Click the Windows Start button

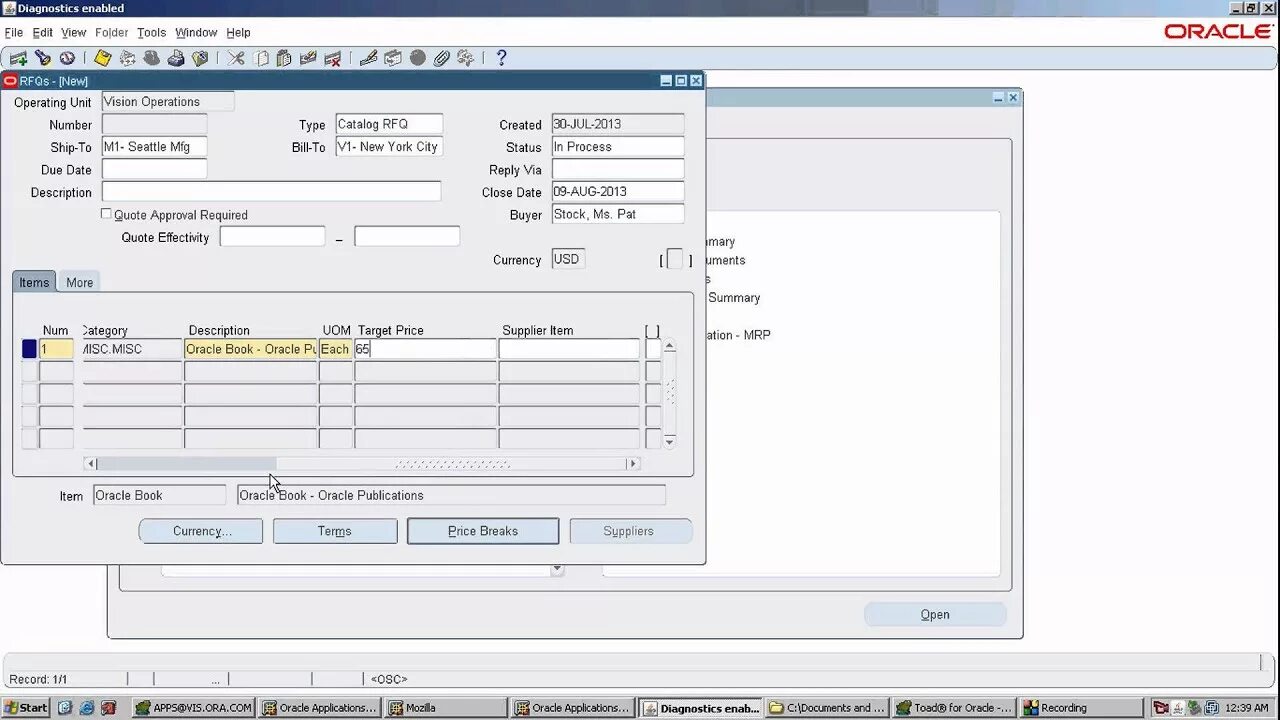(25, 707)
